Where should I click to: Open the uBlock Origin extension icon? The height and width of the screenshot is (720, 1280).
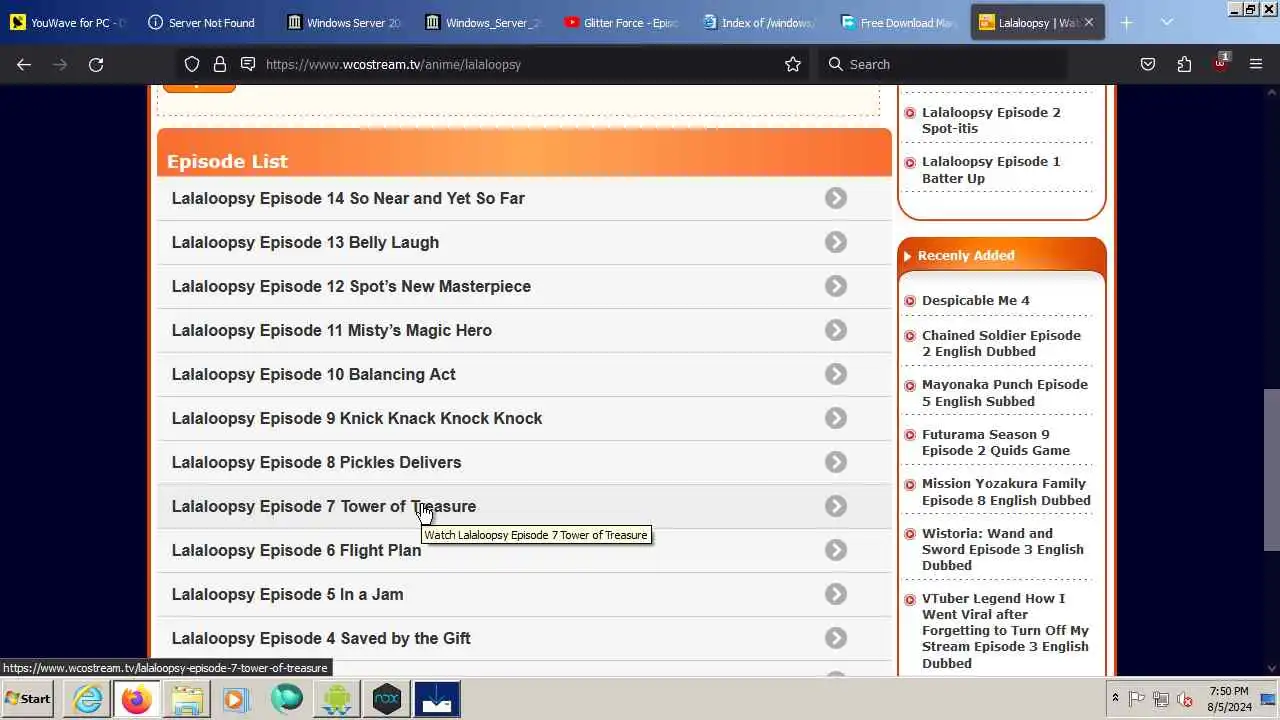(1220, 64)
